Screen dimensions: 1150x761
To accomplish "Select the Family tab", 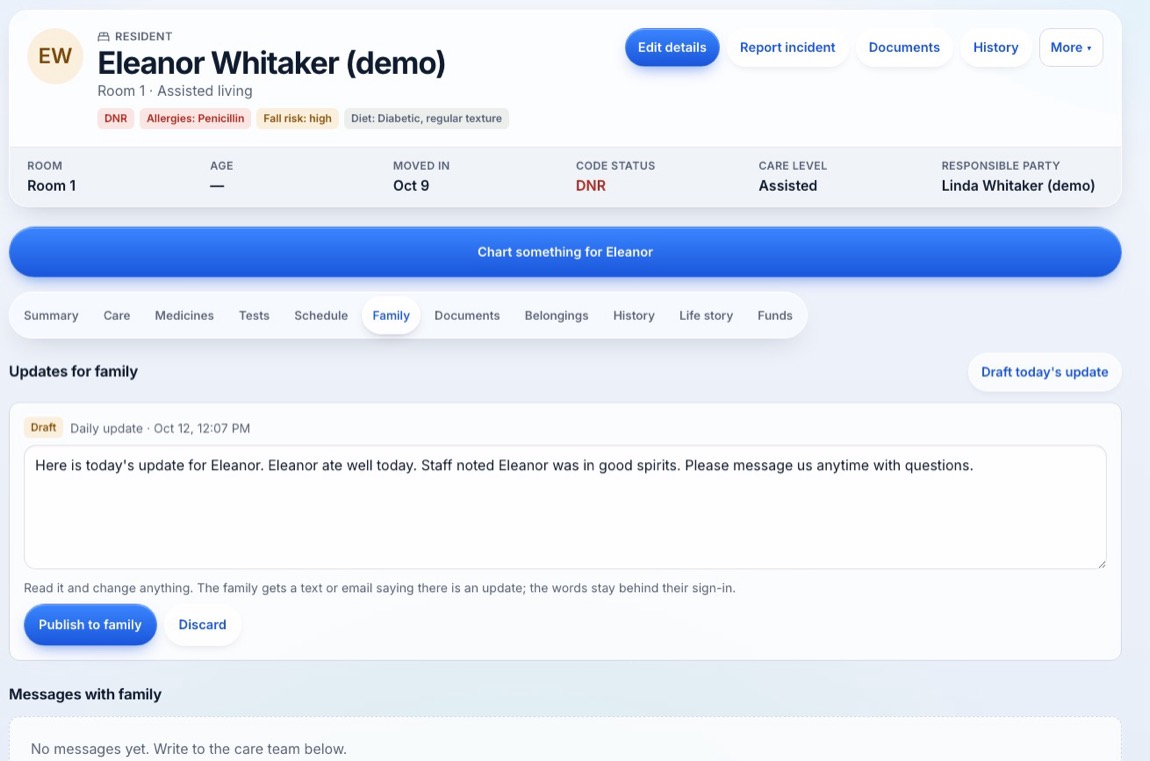I will (x=391, y=315).
